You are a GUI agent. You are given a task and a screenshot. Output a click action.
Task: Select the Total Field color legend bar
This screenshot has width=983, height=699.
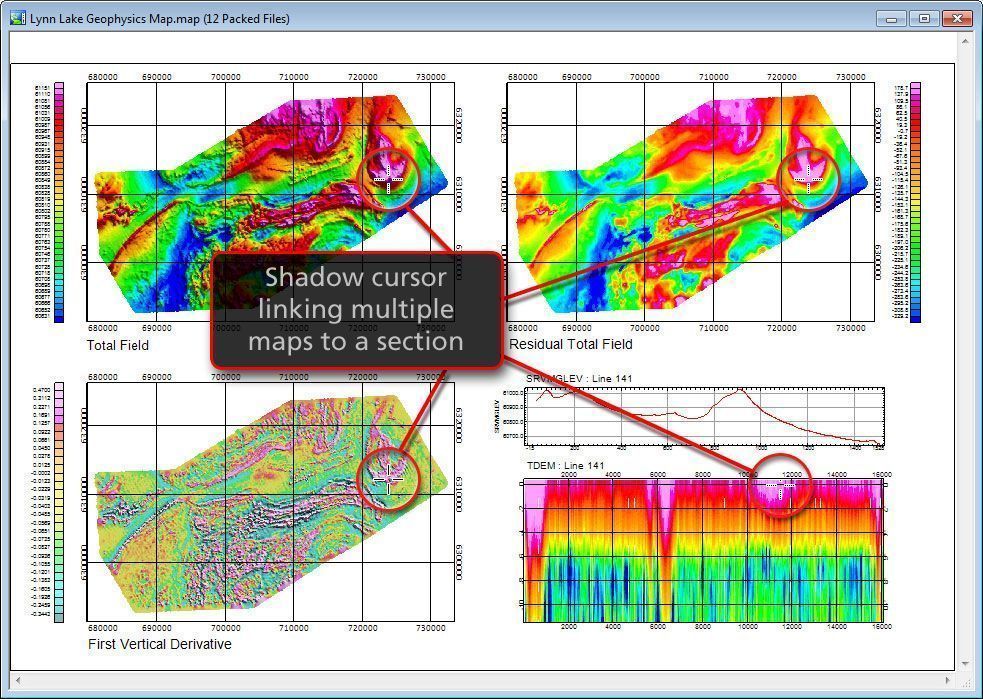coord(59,202)
